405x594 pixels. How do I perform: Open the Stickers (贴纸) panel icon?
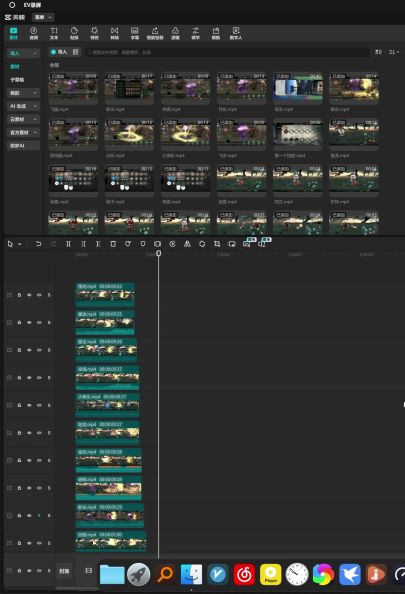point(74,33)
